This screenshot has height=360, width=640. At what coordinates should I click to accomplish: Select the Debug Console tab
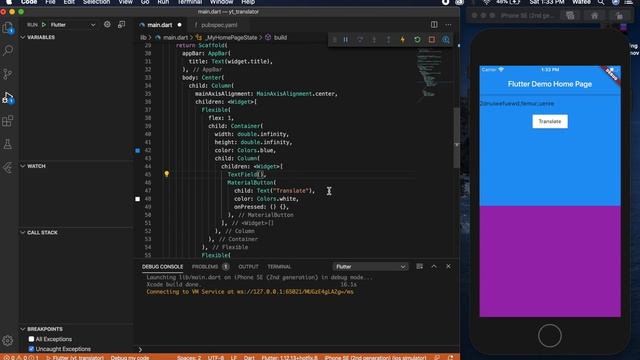click(162, 267)
